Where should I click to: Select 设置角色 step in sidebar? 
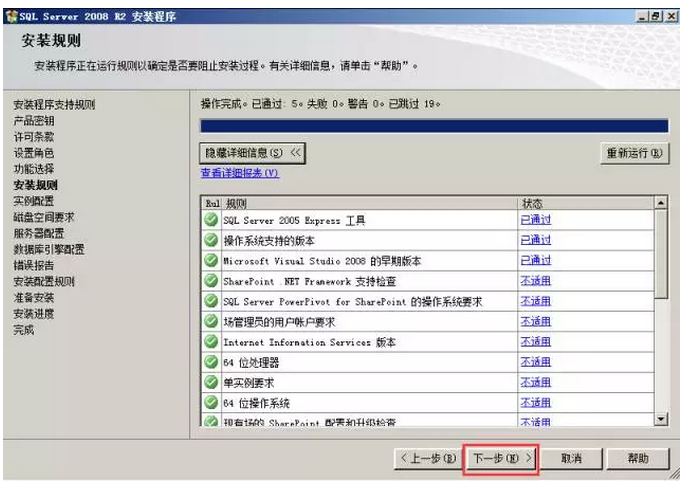pyautogui.click(x=34, y=153)
